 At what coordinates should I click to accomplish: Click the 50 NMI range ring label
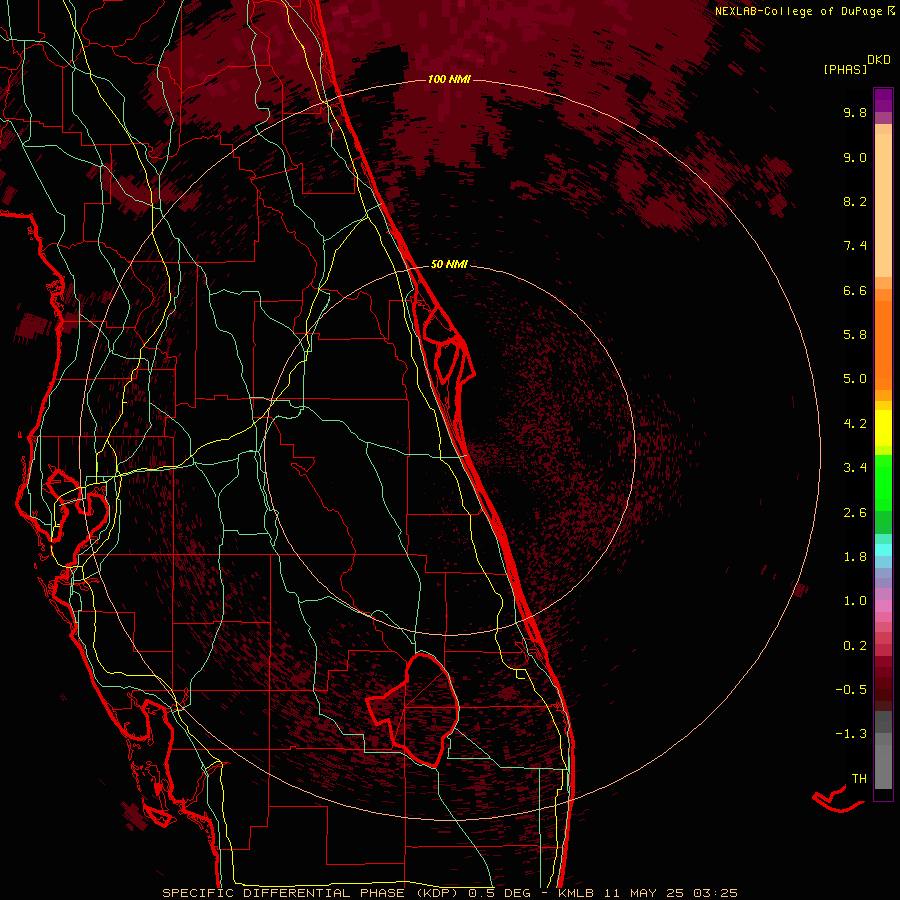(449, 264)
